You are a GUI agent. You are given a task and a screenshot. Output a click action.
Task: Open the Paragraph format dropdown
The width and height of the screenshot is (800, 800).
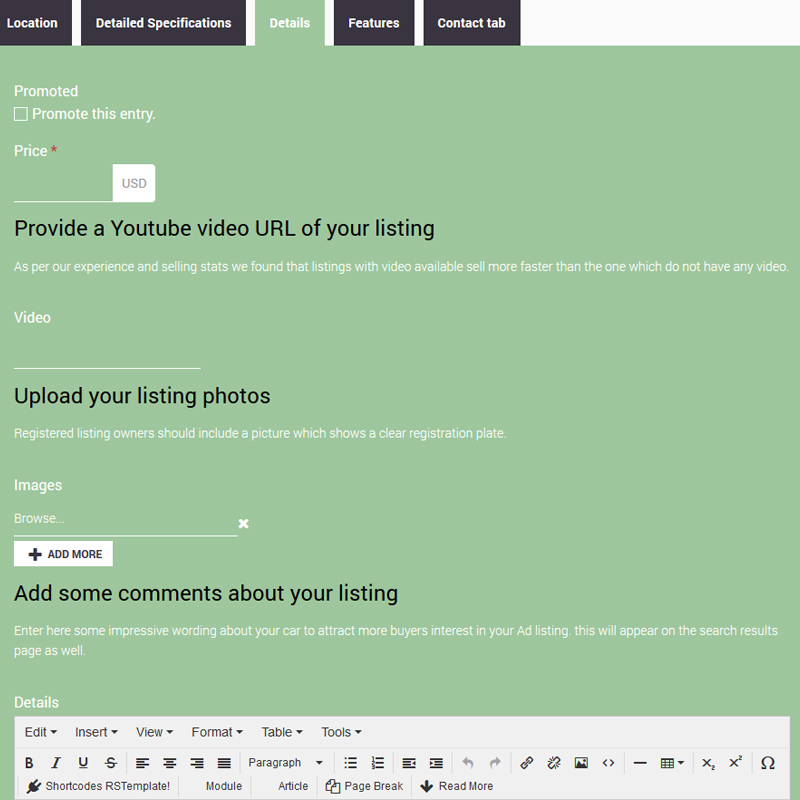(x=285, y=763)
